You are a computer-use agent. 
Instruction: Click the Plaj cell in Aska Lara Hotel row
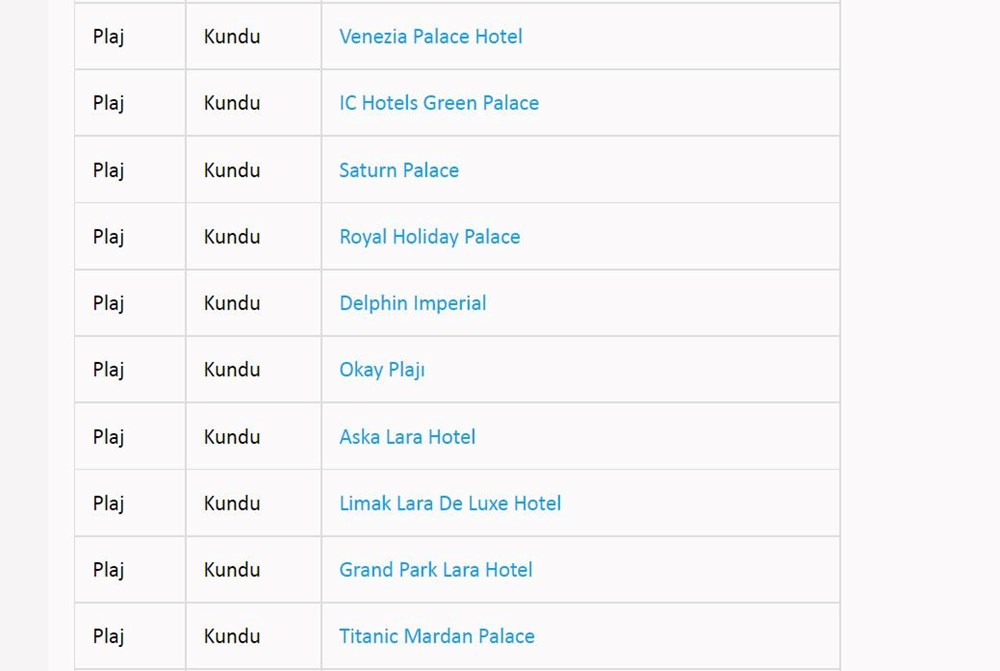(x=108, y=437)
